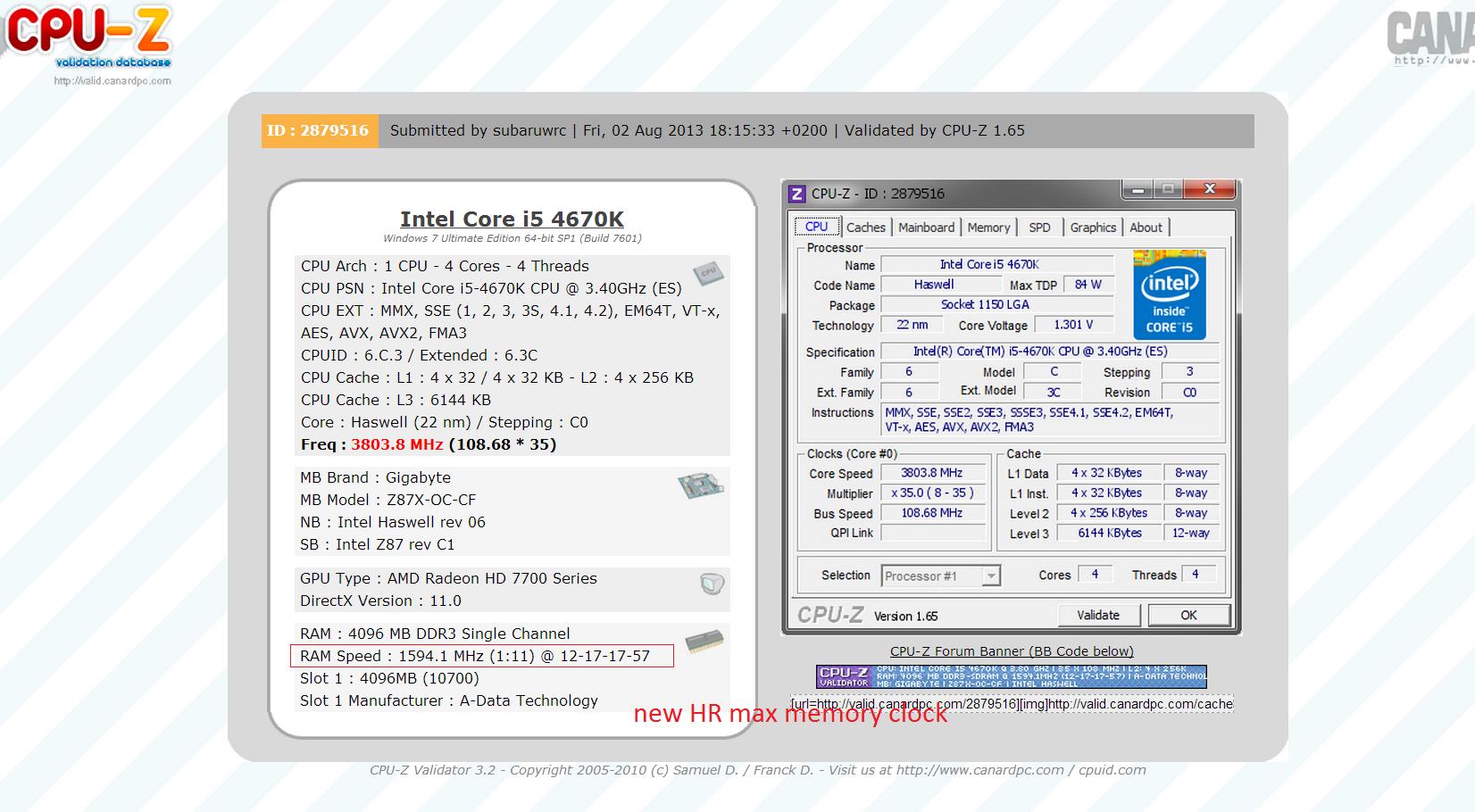
Task: Open the About tab
Action: point(1146,228)
